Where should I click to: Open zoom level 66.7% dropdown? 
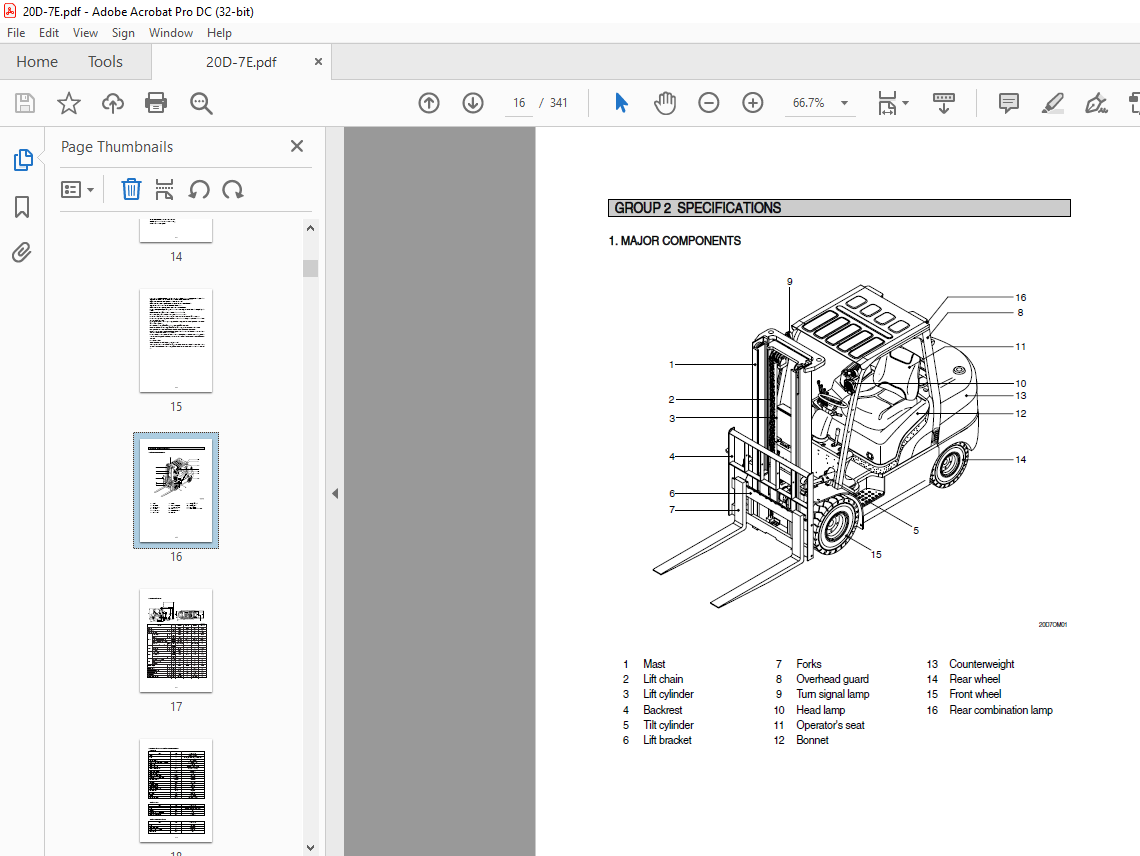coord(844,103)
